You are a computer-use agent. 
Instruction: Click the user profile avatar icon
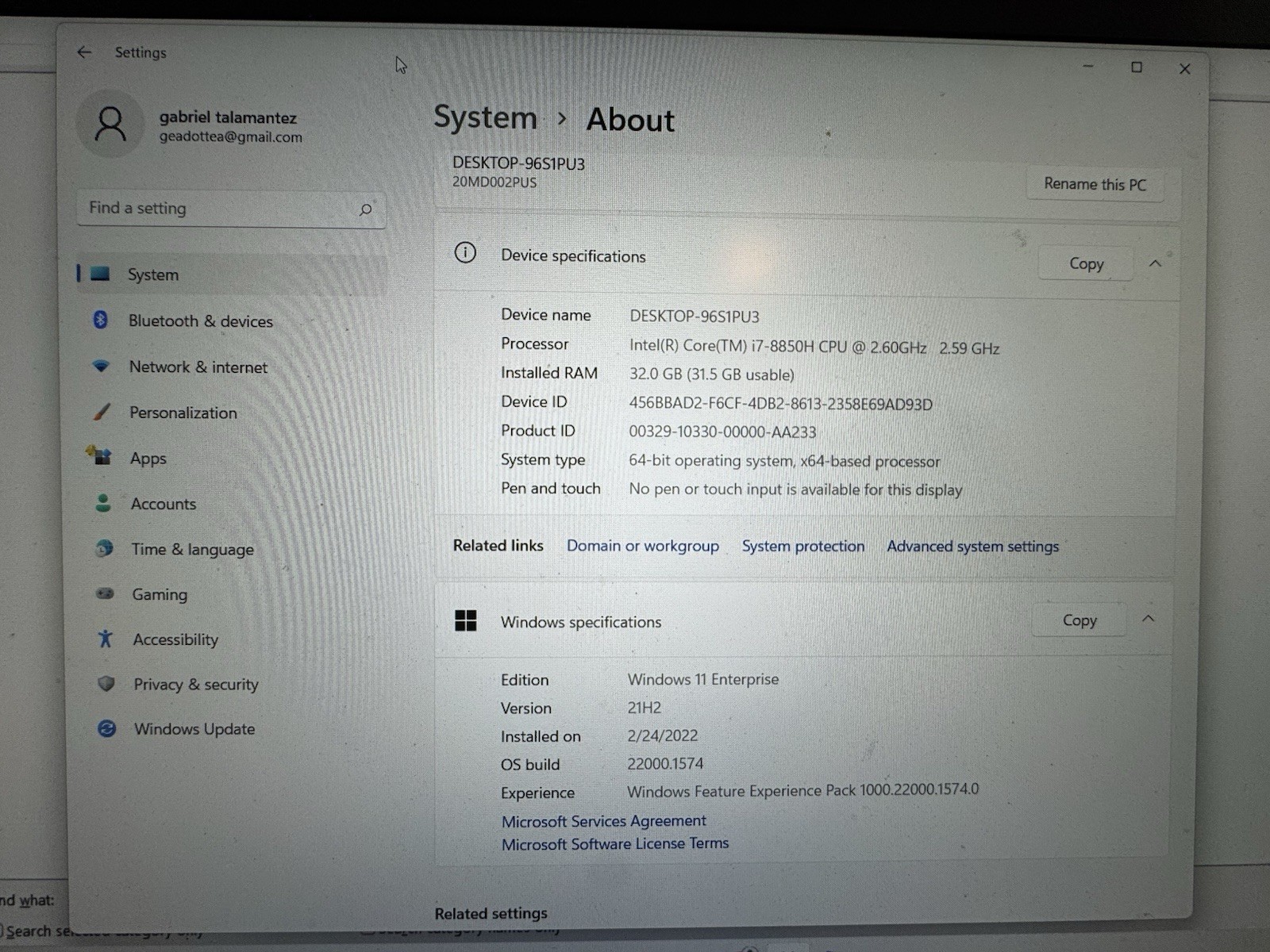(110, 124)
